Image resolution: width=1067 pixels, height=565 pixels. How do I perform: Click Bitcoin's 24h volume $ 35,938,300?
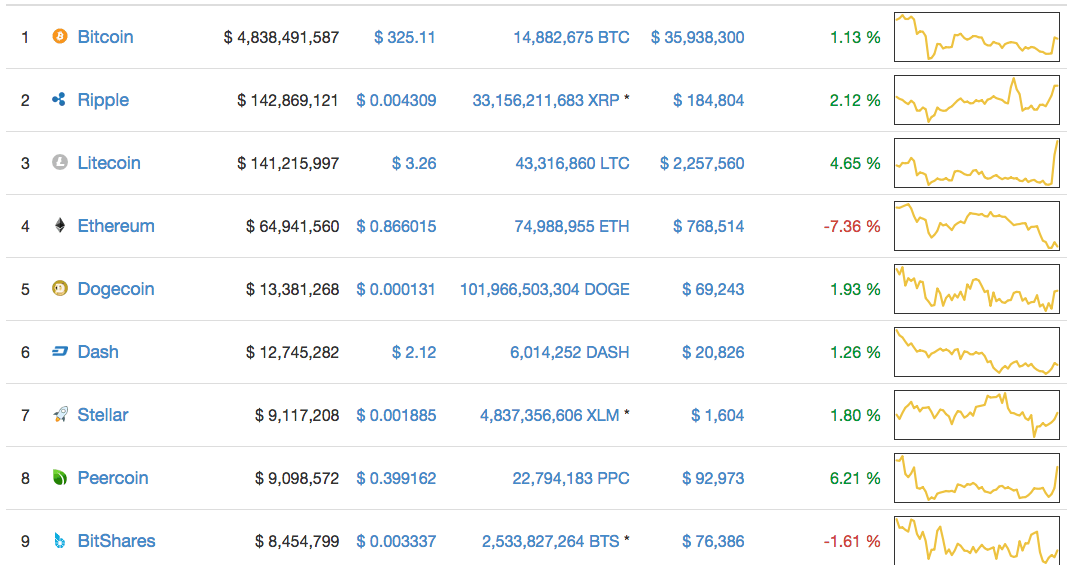(x=697, y=37)
